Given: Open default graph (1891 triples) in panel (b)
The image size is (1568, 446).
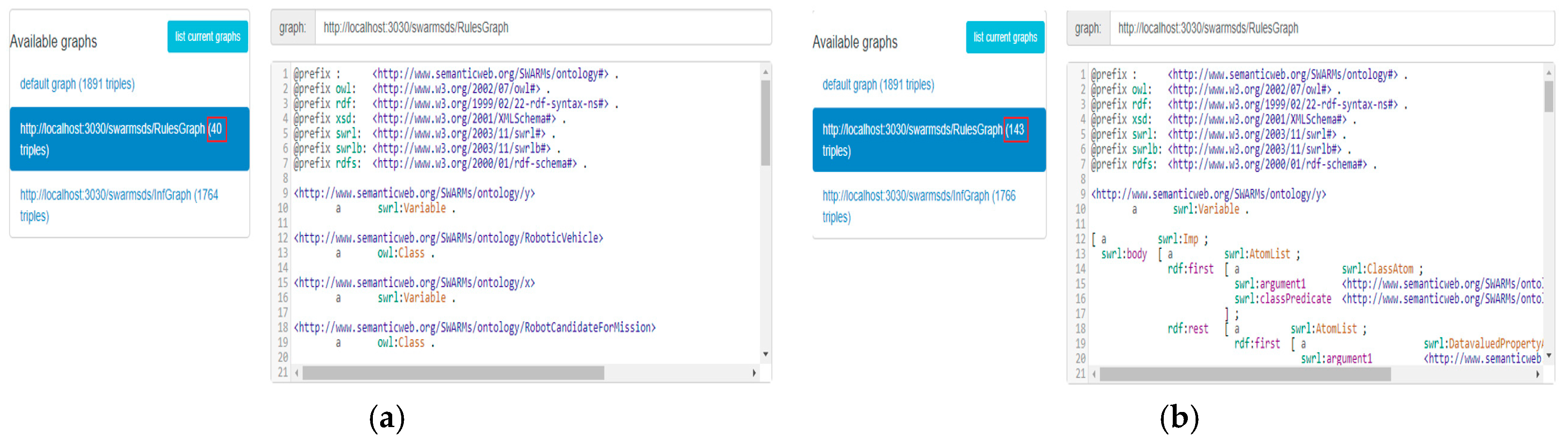Looking at the screenshot, I should click(x=878, y=85).
